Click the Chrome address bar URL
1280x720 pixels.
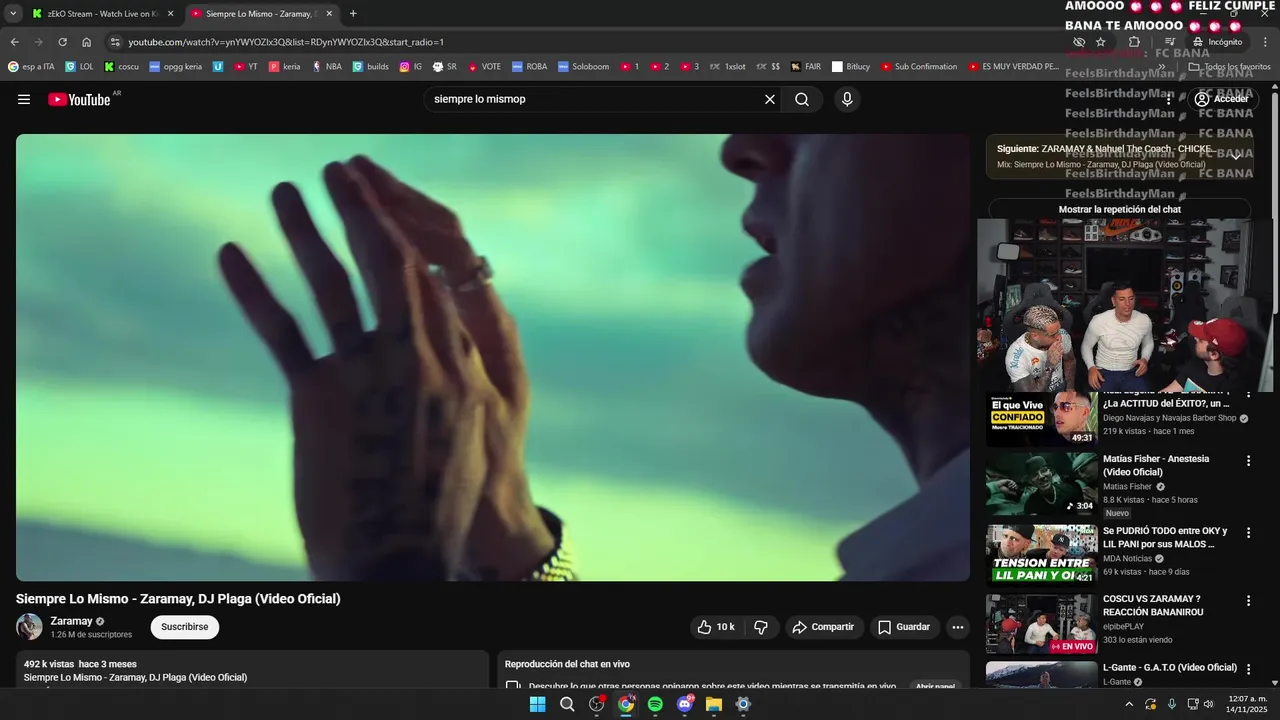(286, 42)
